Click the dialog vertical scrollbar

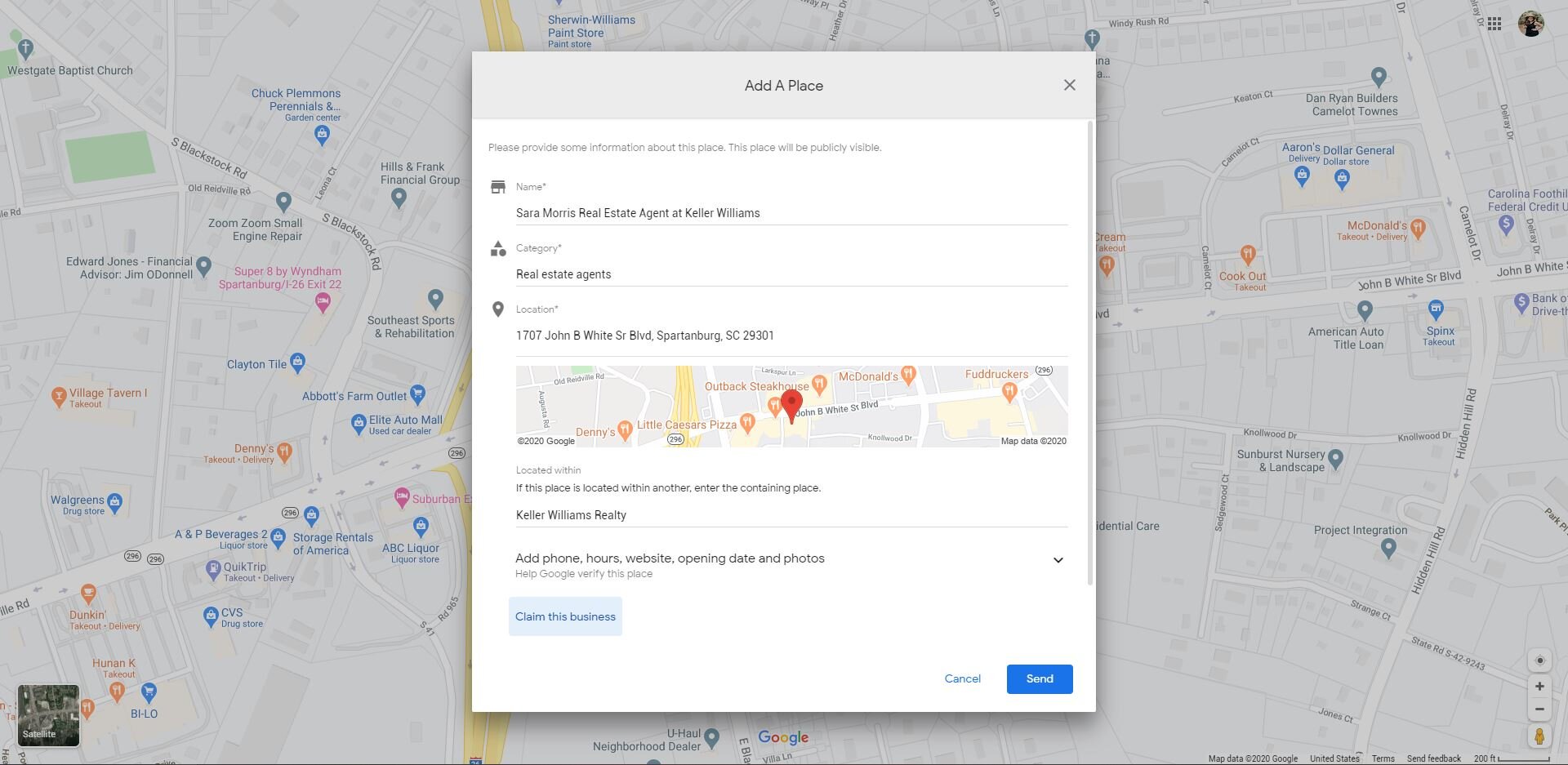pos(1089,353)
